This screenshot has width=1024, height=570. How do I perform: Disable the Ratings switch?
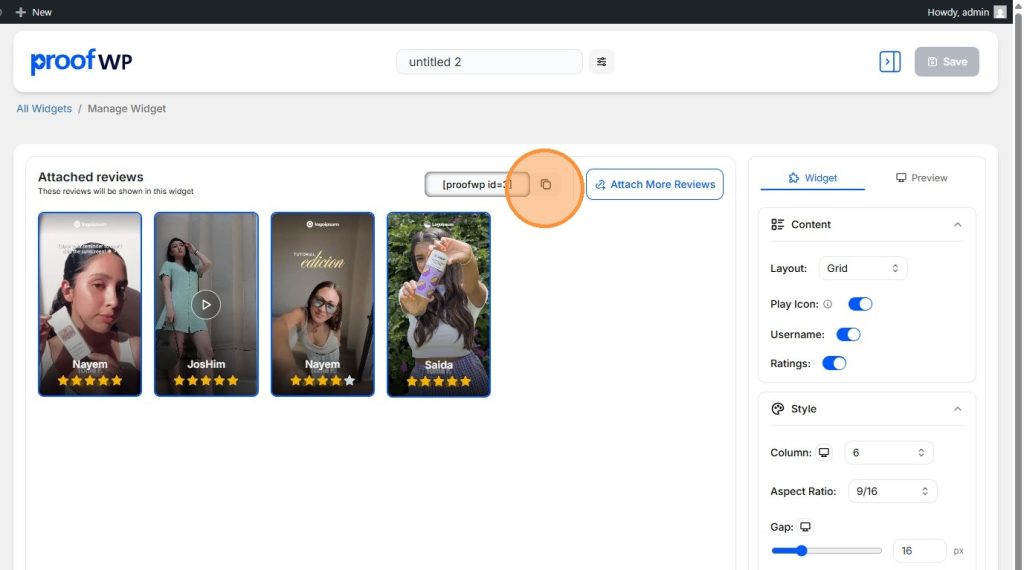[x=834, y=363]
